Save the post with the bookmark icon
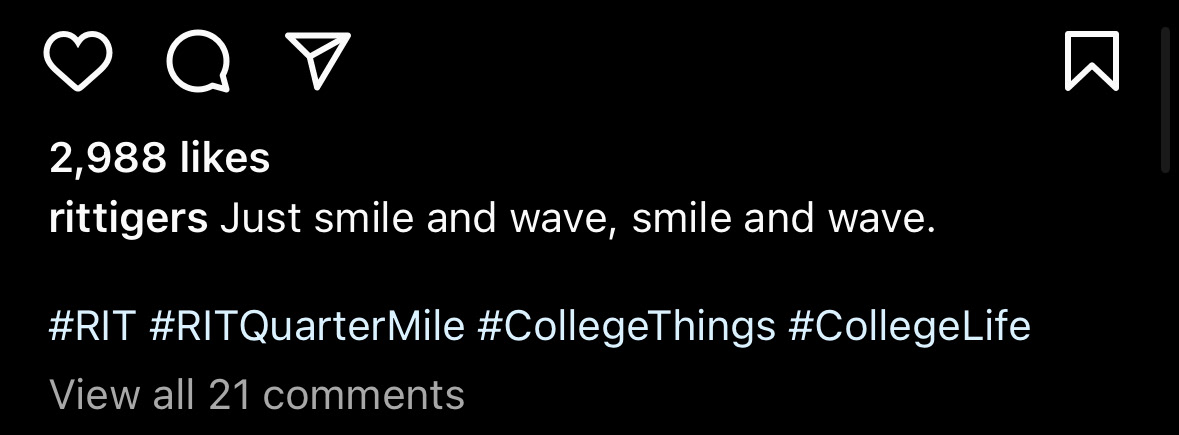The image size is (1179, 435). (x=1091, y=61)
